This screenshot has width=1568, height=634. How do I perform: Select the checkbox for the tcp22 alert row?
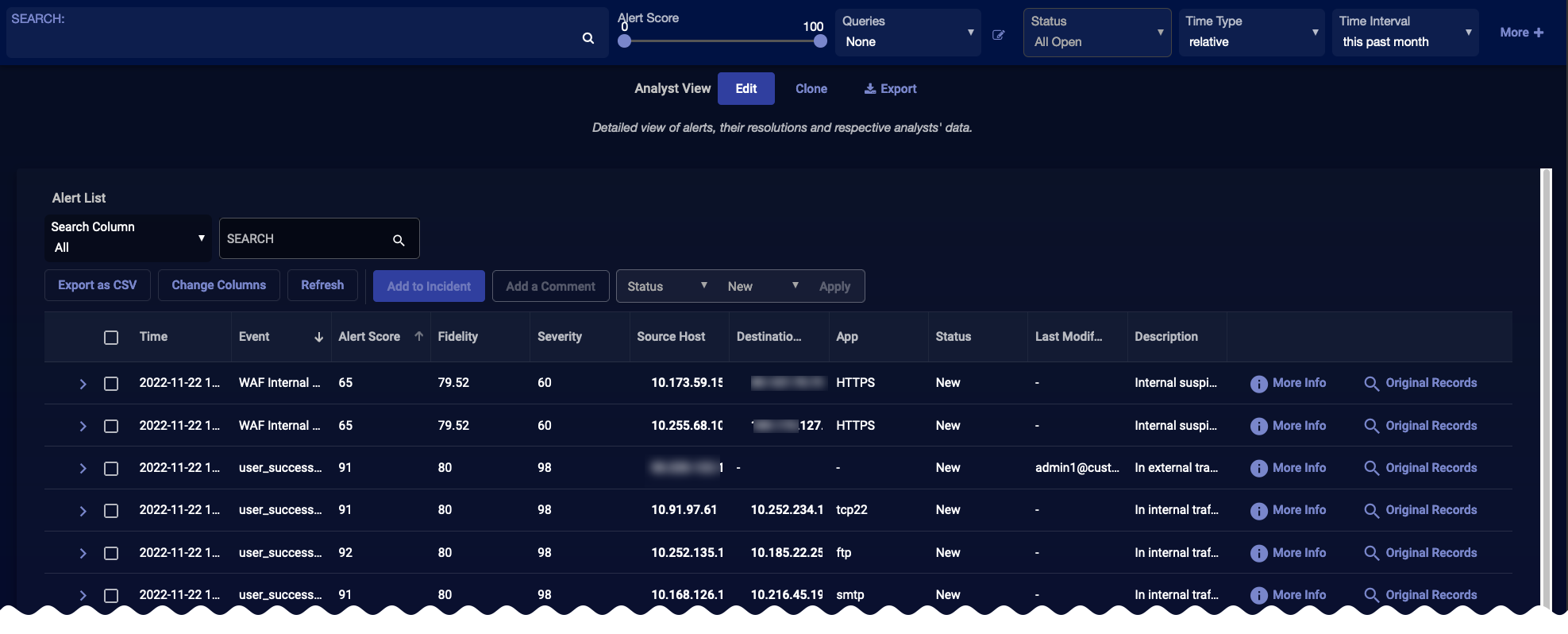click(x=111, y=511)
